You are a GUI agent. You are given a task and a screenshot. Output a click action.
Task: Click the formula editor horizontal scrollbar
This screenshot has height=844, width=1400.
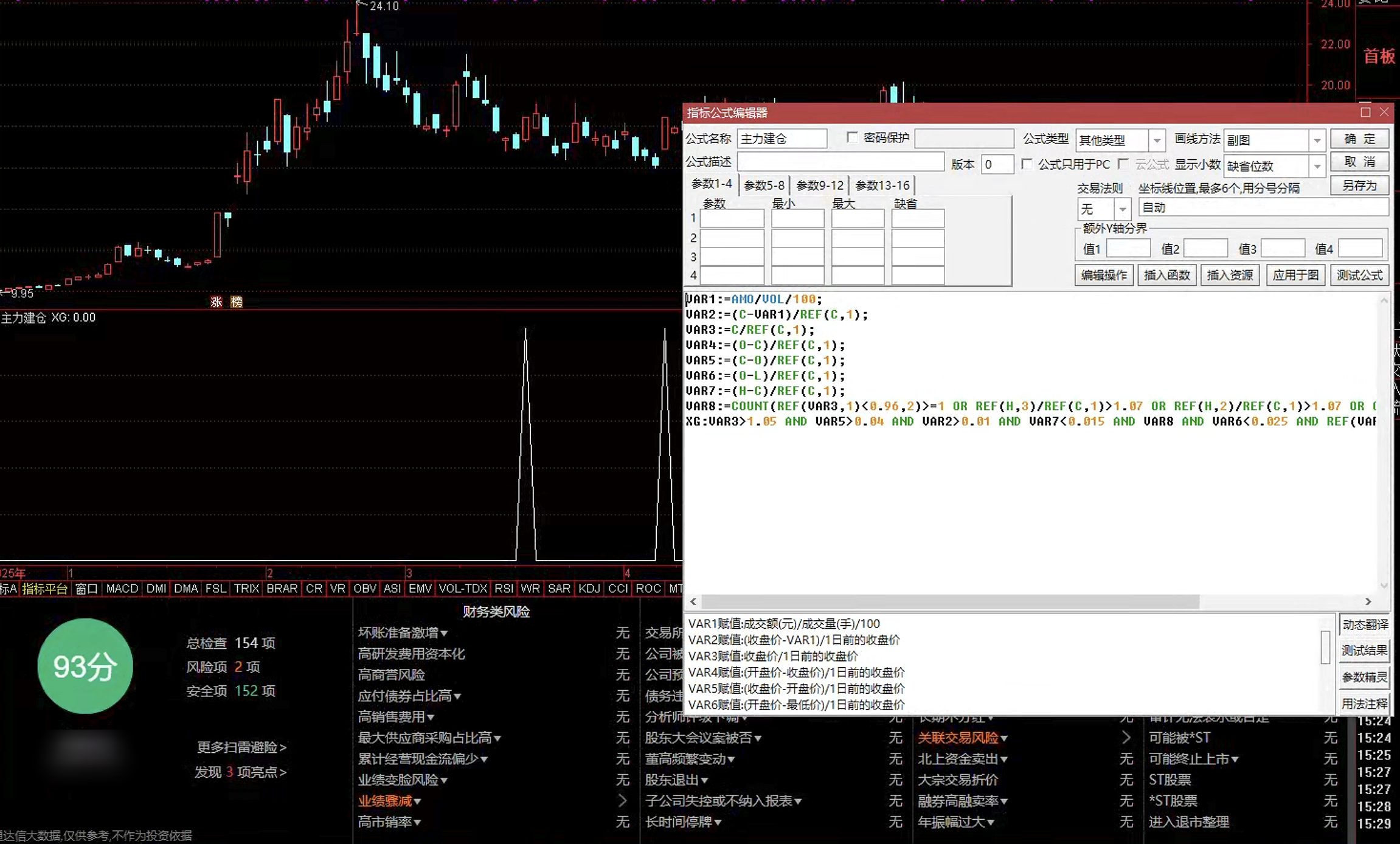point(950,601)
